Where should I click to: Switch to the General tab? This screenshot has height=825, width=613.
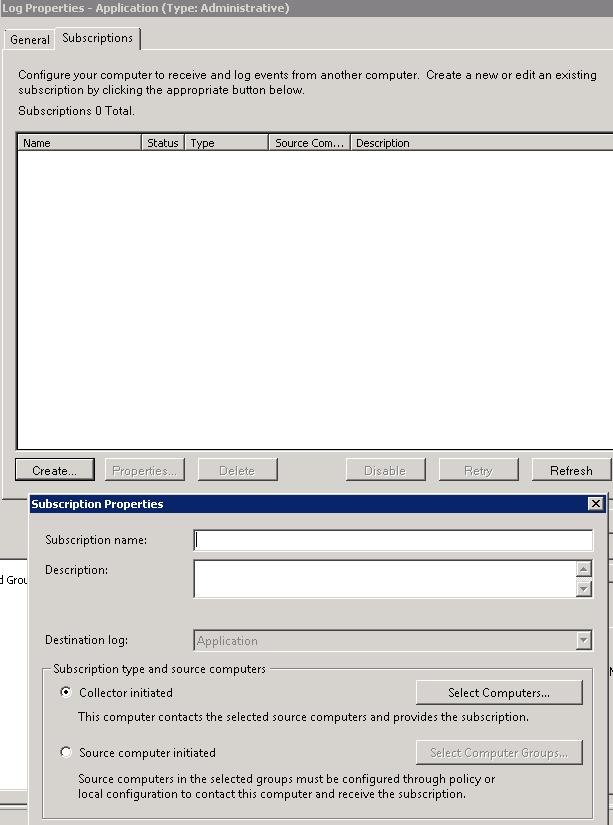(x=30, y=40)
